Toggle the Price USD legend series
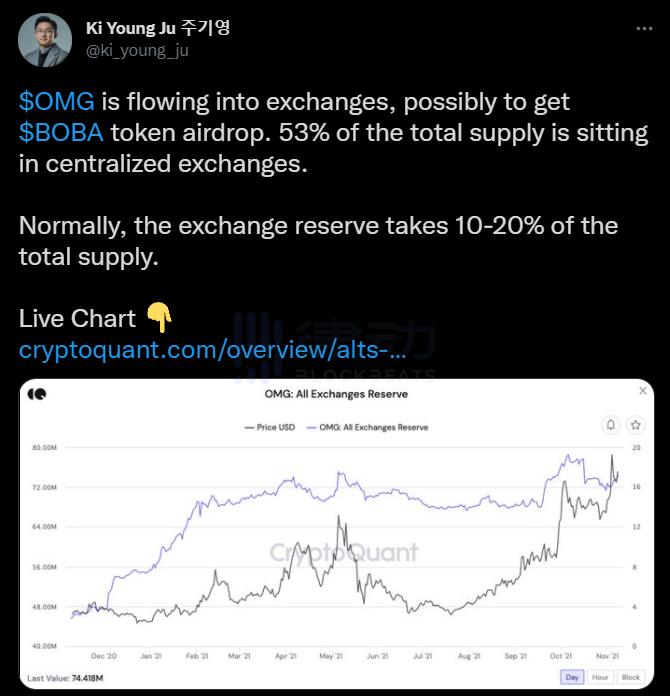Image resolution: width=670 pixels, height=696 pixels. click(269, 427)
